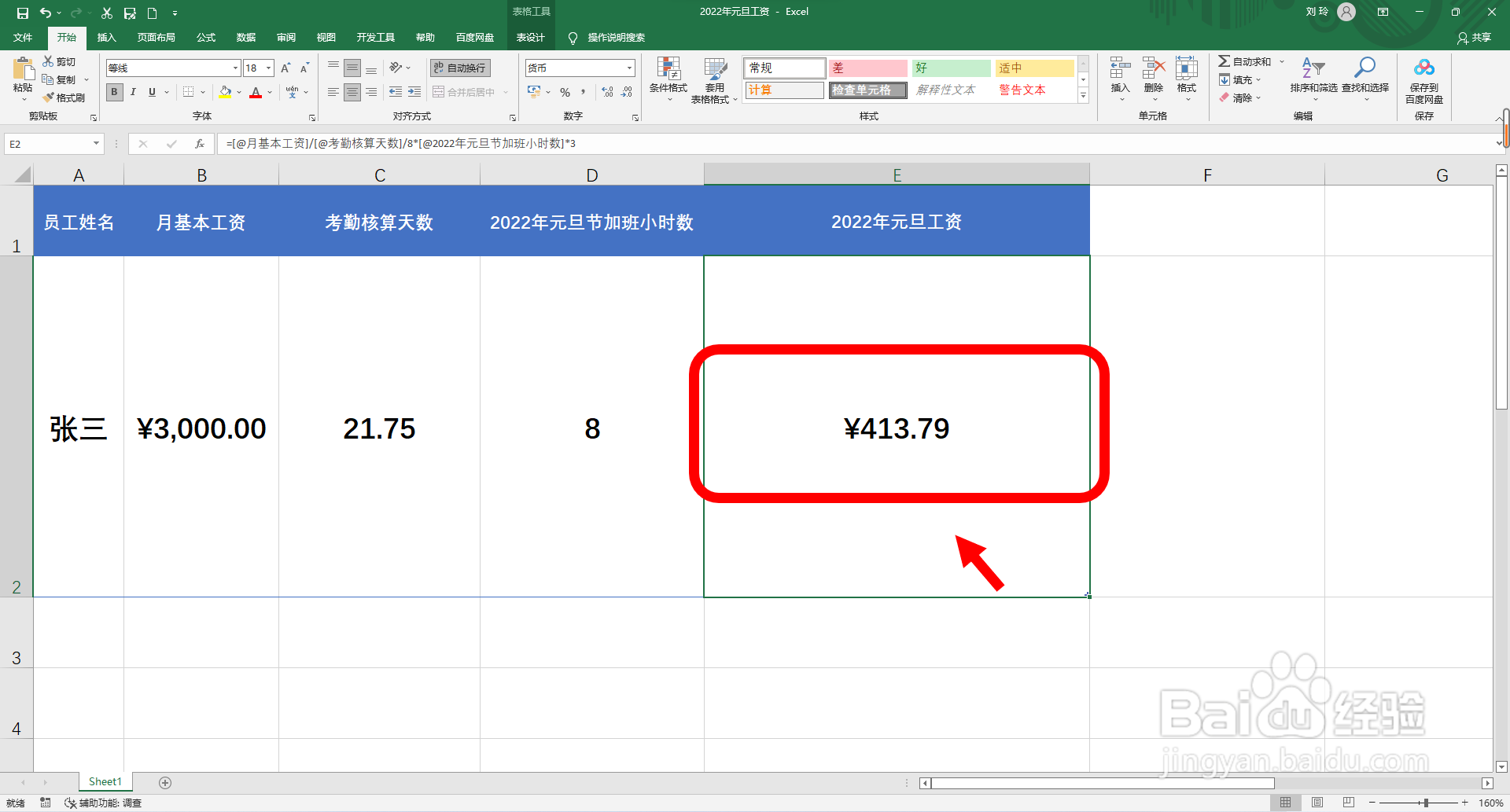
Task: Open the font group dialog launcher
Action: coord(312,118)
